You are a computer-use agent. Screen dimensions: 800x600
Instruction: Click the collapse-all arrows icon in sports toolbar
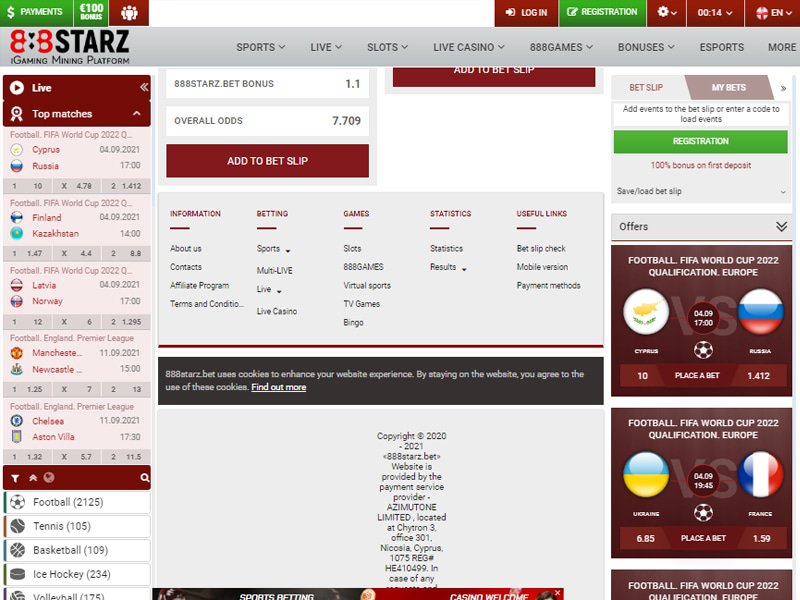point(33,478)
